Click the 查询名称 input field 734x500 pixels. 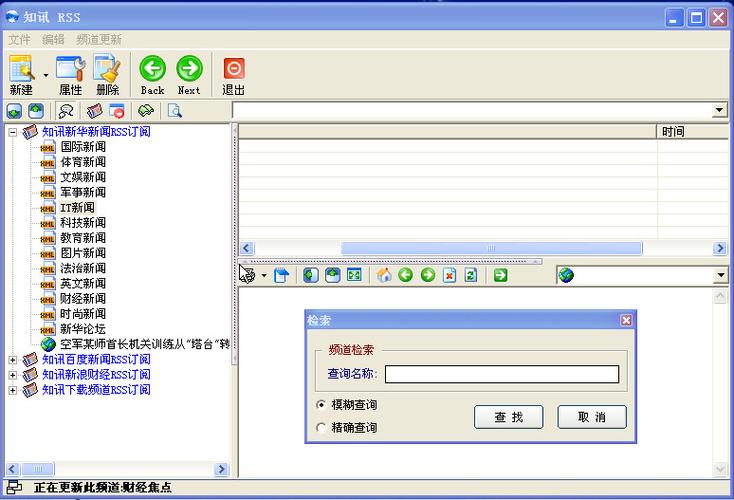pos(502,374)
